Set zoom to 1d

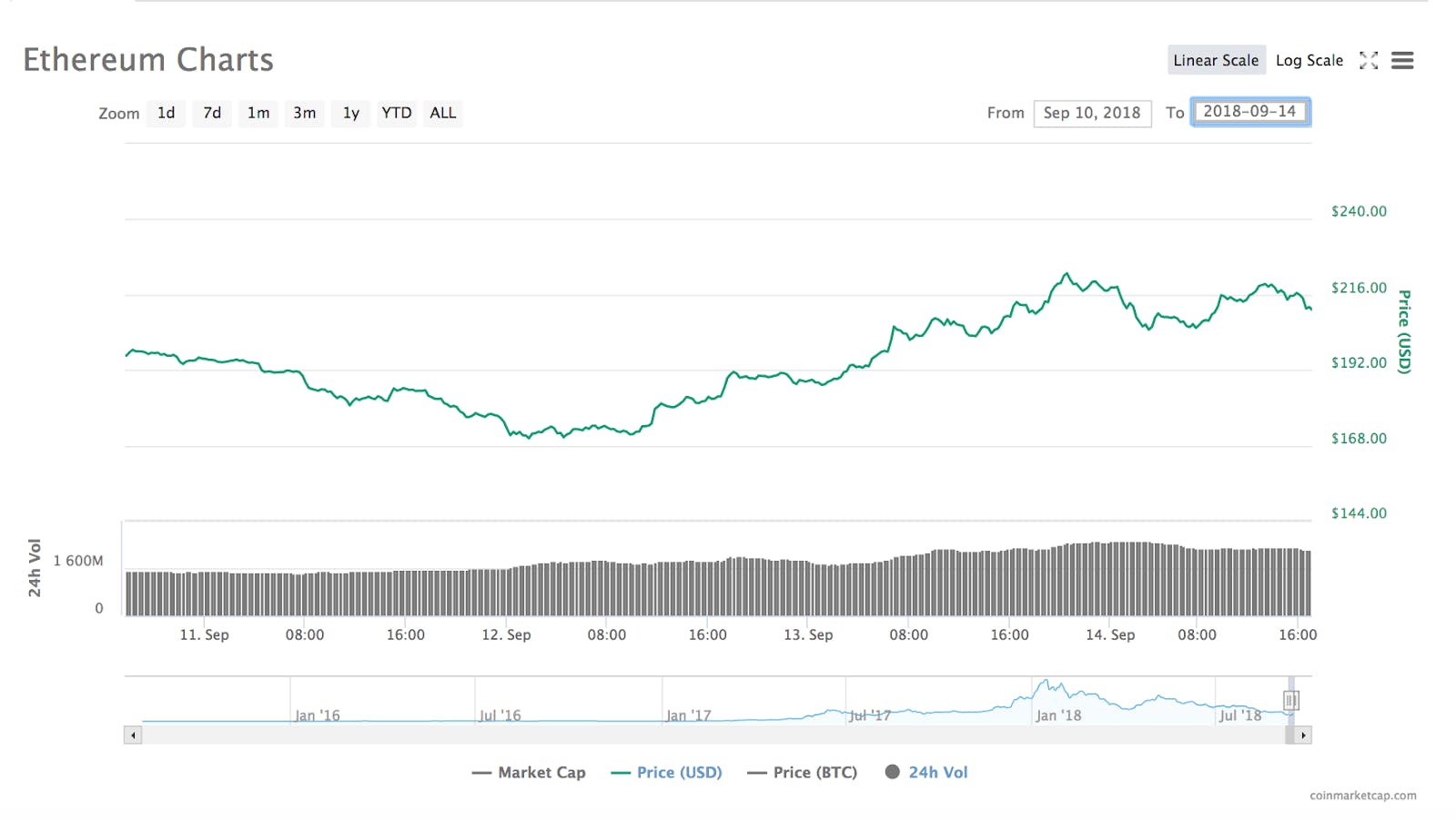coord(166,113)
